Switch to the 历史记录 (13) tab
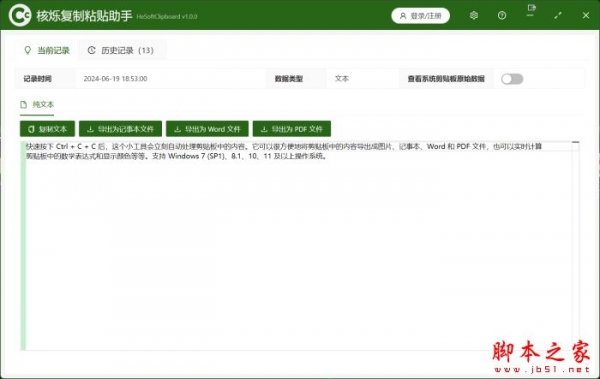Screen dimensions: 600x379 [122, 50]
